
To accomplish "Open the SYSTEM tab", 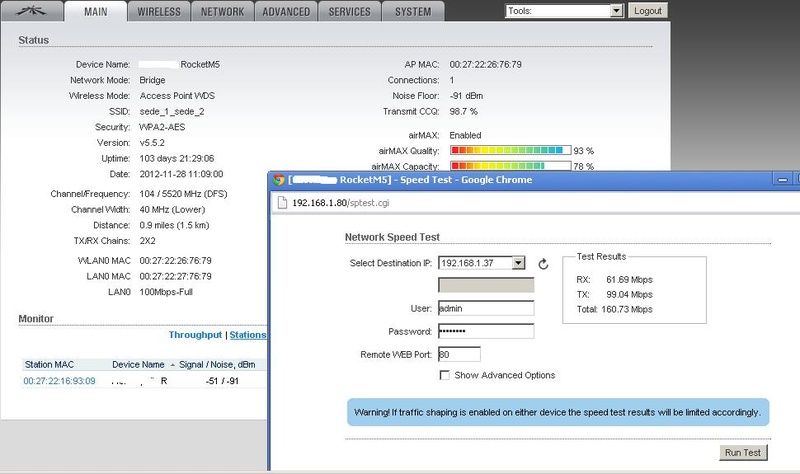I will click(x=413, y=12).
